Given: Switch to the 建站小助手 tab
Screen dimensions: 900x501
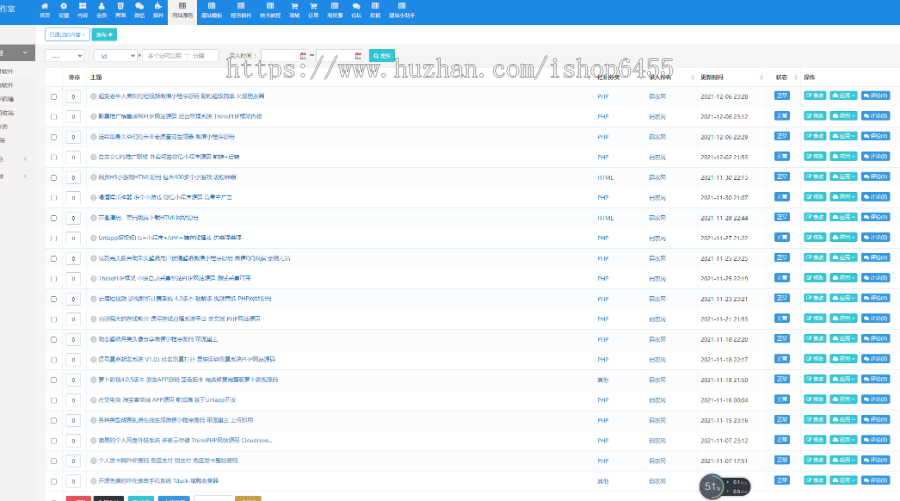Looking at the screenshot, I should (x=402, y=10).
